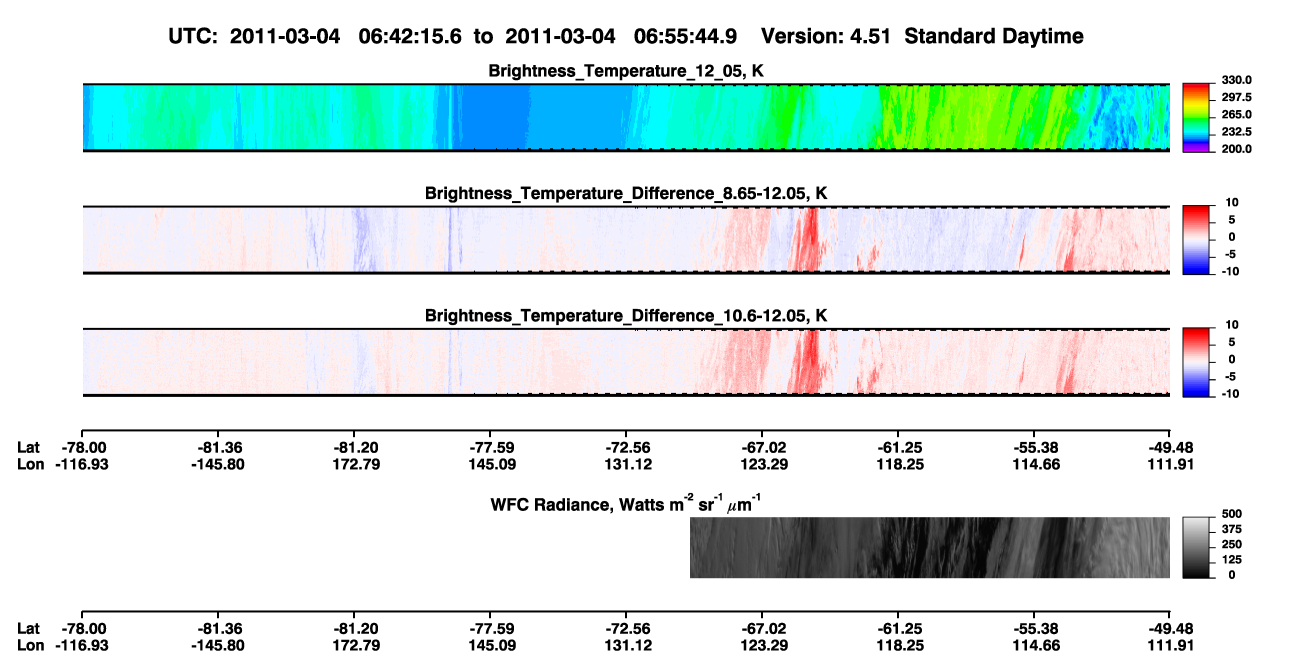
Task: Click Lat -55.38 on the axis above WFC Radiance
Action: [1034, 448]
